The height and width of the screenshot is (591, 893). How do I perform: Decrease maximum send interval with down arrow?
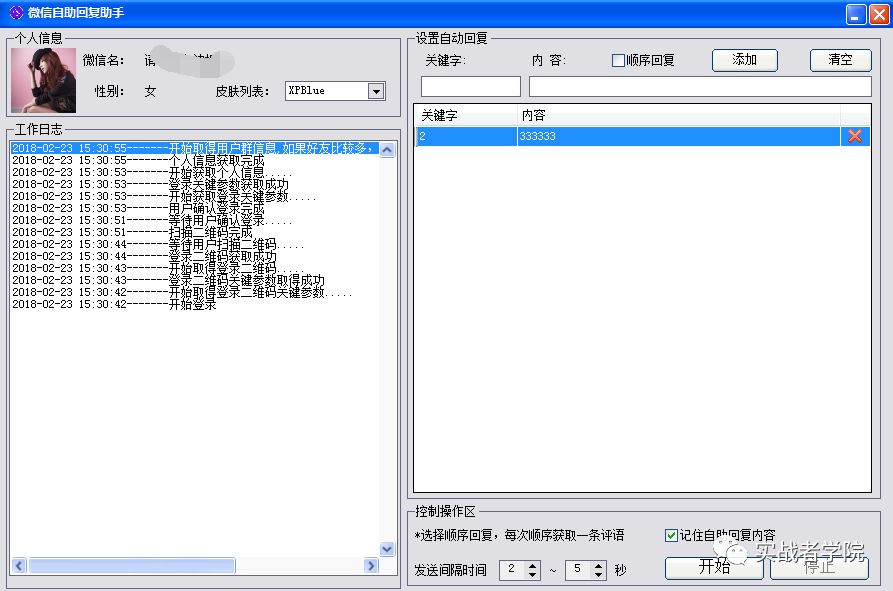599,574
